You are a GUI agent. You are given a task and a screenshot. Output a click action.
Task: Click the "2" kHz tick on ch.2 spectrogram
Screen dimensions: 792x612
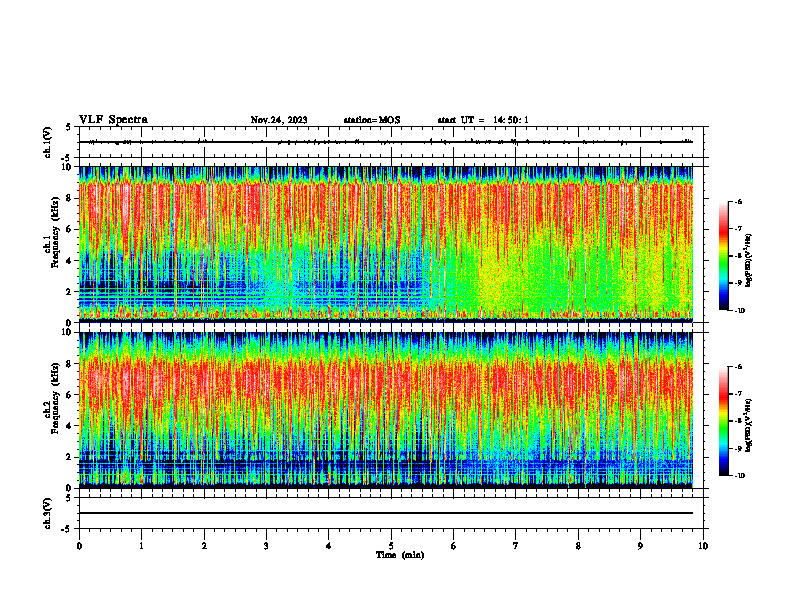[70, 457]
